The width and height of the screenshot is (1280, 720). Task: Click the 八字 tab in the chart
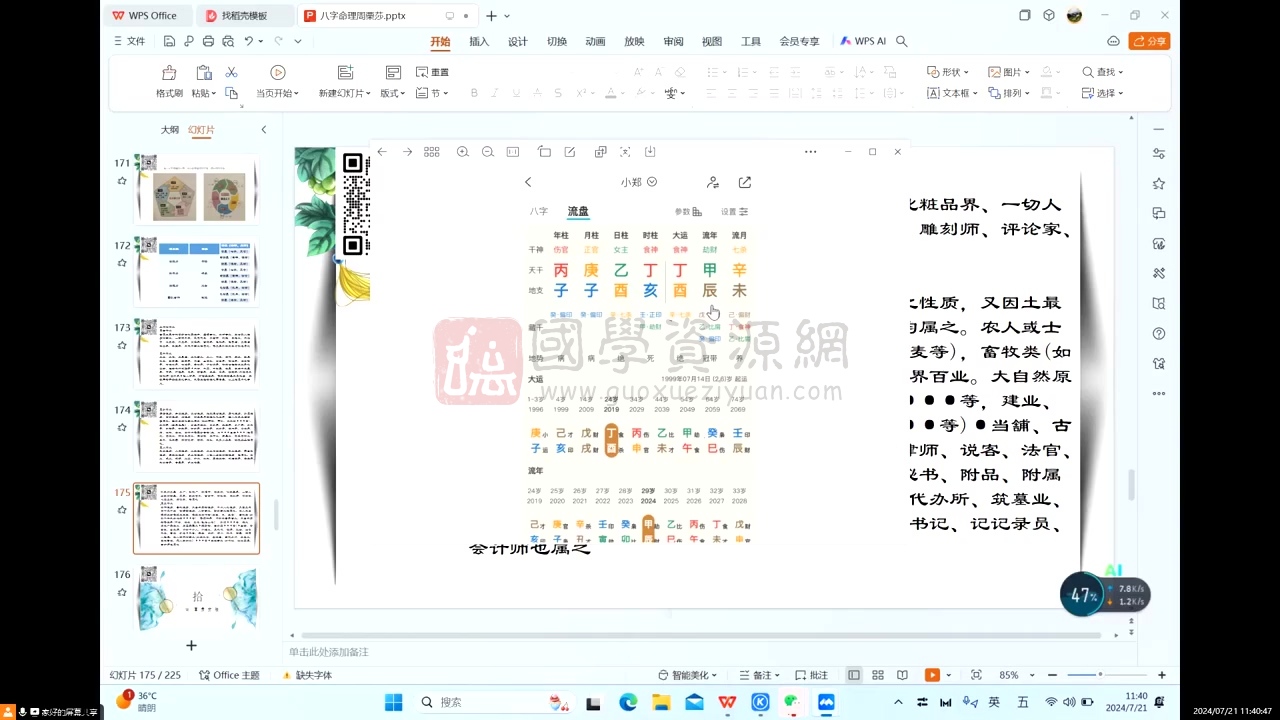pyautogui.click(x=539, y=212)
